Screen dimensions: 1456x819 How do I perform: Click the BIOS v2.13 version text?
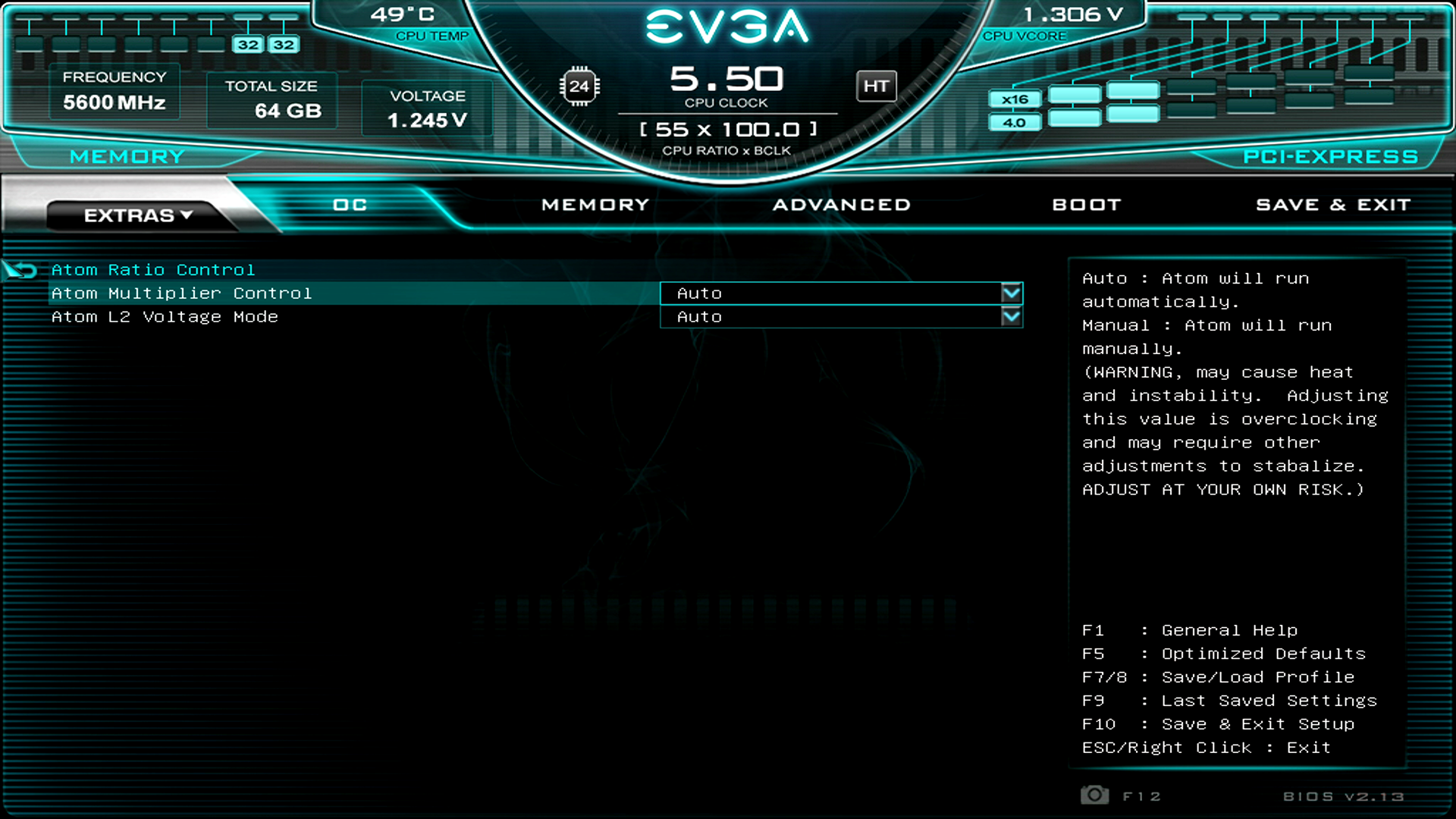click(1344, 796)
